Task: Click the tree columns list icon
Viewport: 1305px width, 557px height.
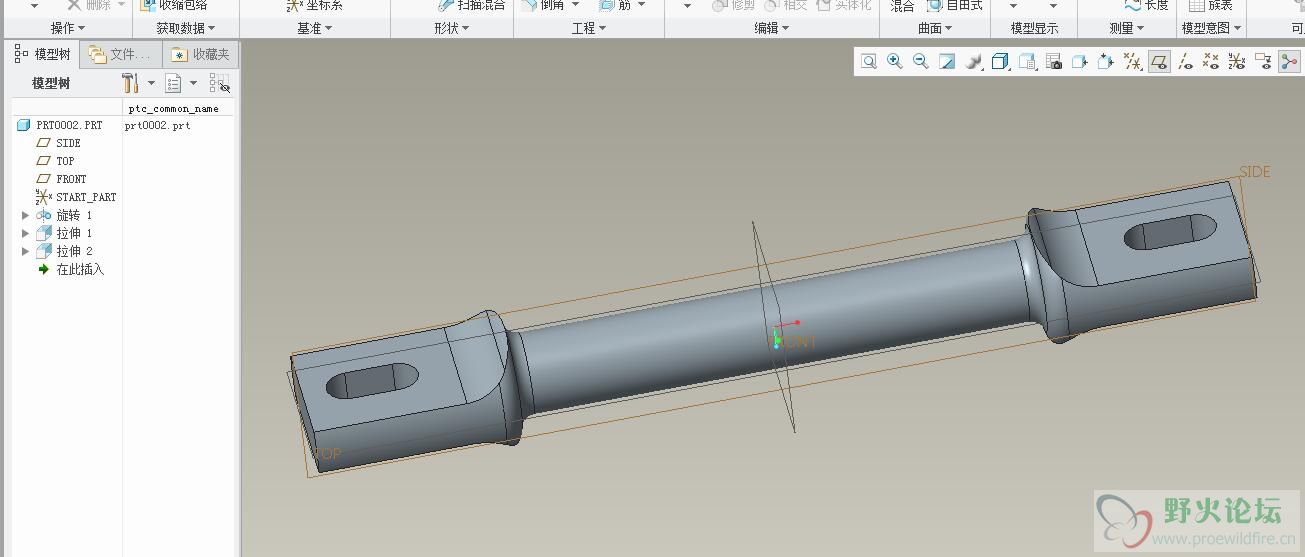Action: click(x=173, y=83)
